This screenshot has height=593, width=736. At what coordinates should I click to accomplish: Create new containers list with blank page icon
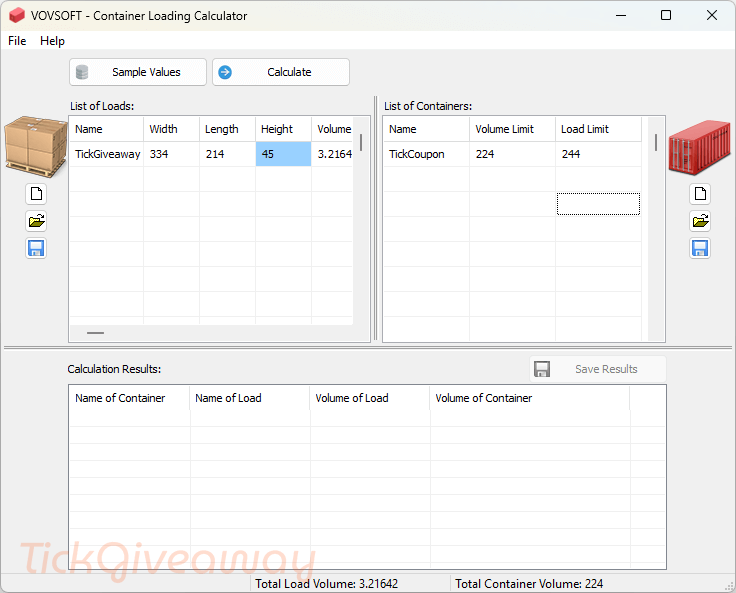(x=700, y=193)
